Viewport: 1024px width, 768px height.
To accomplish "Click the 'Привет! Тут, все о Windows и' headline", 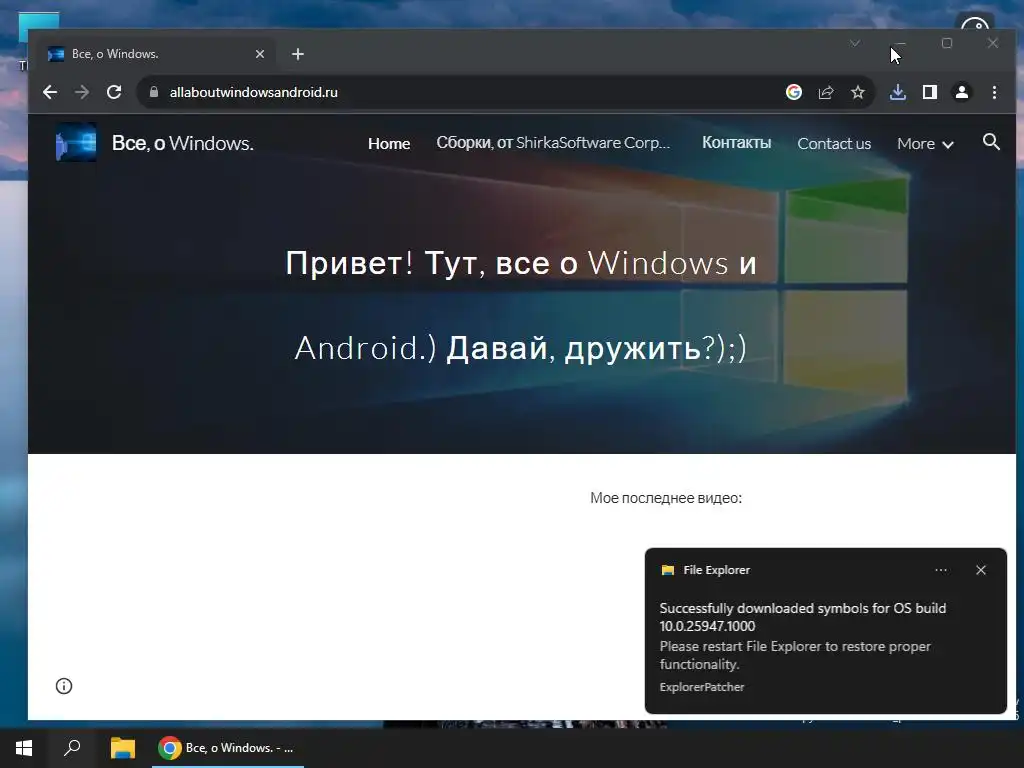I will click(x=521, y=263).
